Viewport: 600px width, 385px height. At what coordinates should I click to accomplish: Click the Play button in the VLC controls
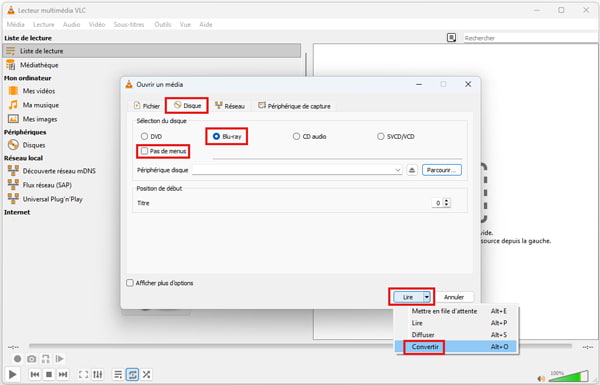tap(12, 374)
